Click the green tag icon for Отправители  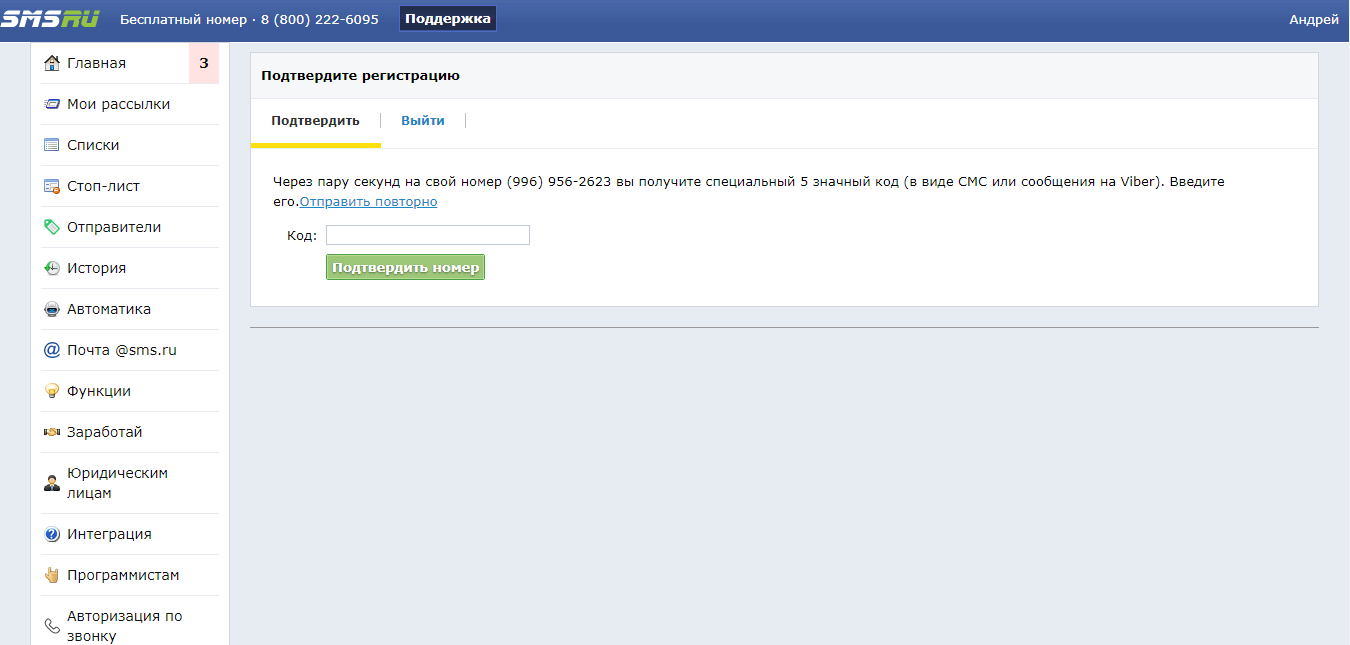(x=52, y=227)
